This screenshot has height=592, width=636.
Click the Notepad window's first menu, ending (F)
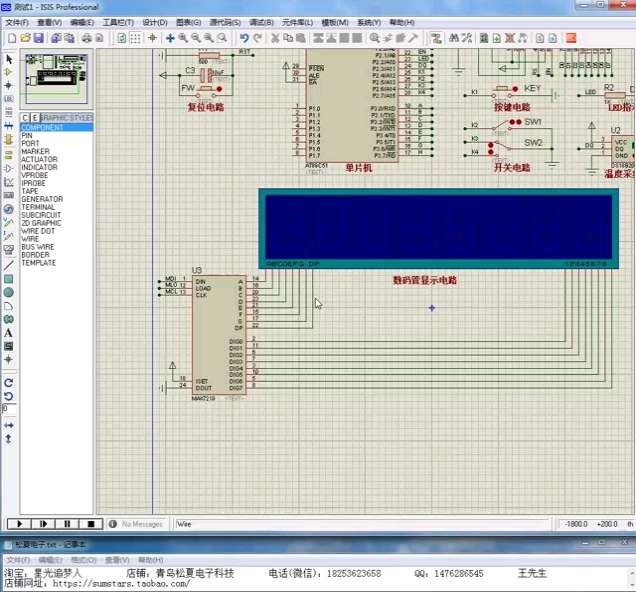18,560
